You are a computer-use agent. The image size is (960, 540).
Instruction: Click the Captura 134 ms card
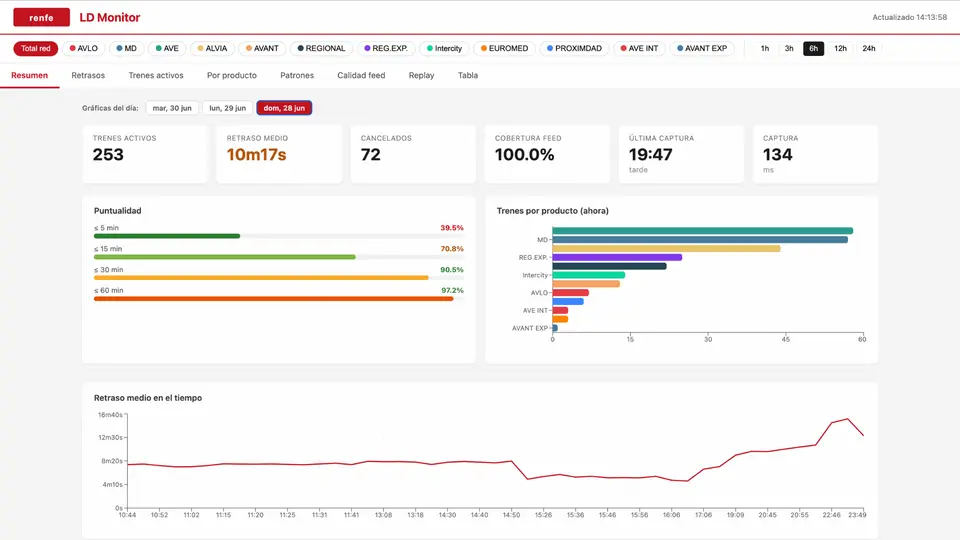pyautogui.click(x=816, y=154)
